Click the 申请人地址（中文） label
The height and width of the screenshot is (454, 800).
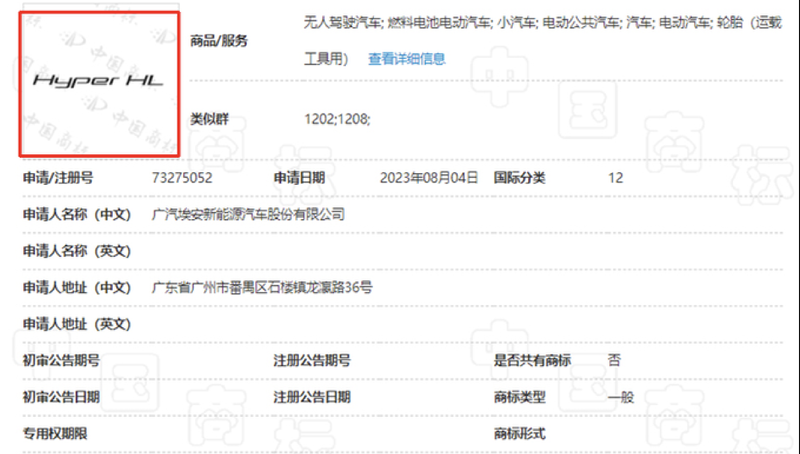(x=77, y=287)
